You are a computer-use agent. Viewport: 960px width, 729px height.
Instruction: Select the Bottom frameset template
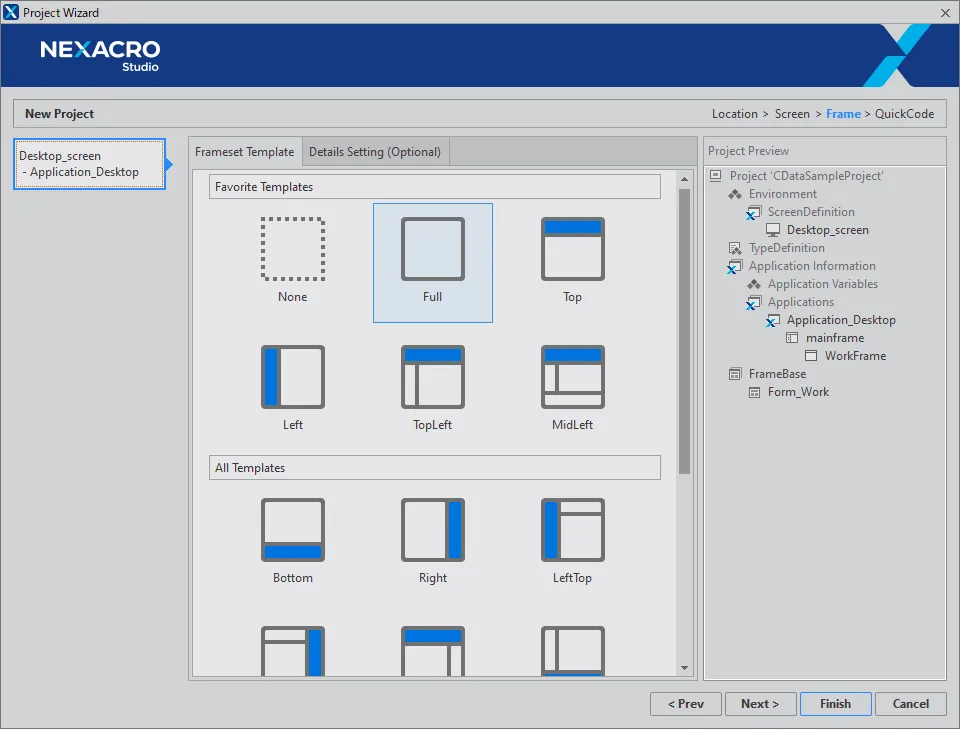[x=293, y=530]
